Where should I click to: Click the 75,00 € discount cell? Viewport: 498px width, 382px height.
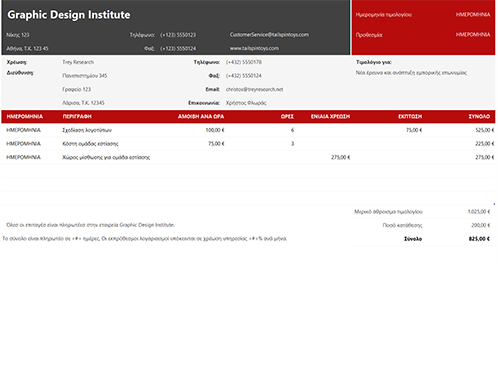[414, 130]
